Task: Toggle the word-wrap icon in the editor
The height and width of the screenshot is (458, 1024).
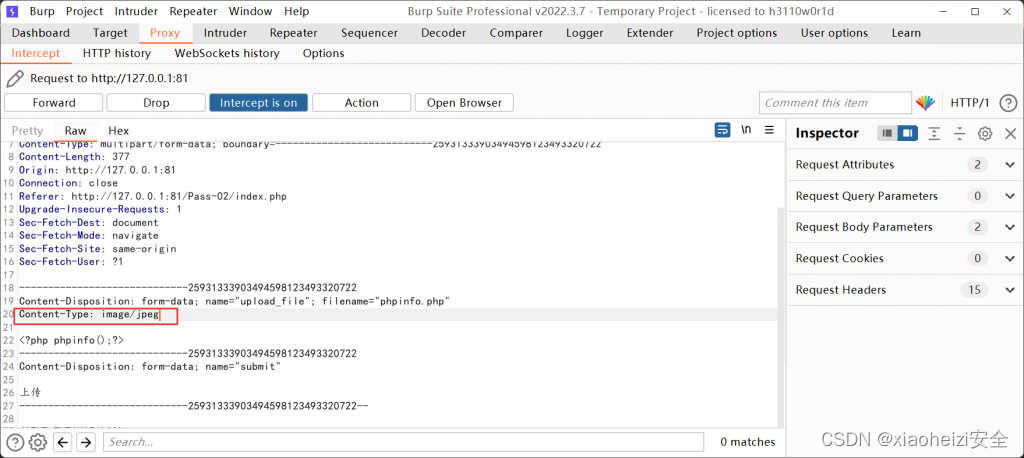Action: [x=723, y=129]
